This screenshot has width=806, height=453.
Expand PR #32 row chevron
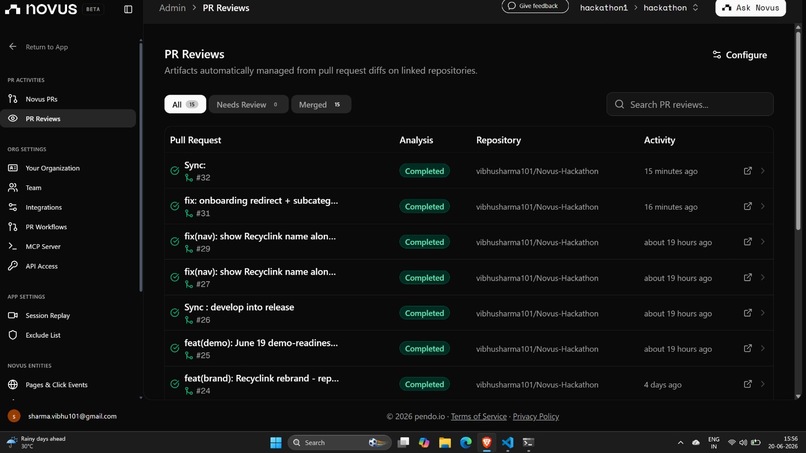(x=763, y=171)
